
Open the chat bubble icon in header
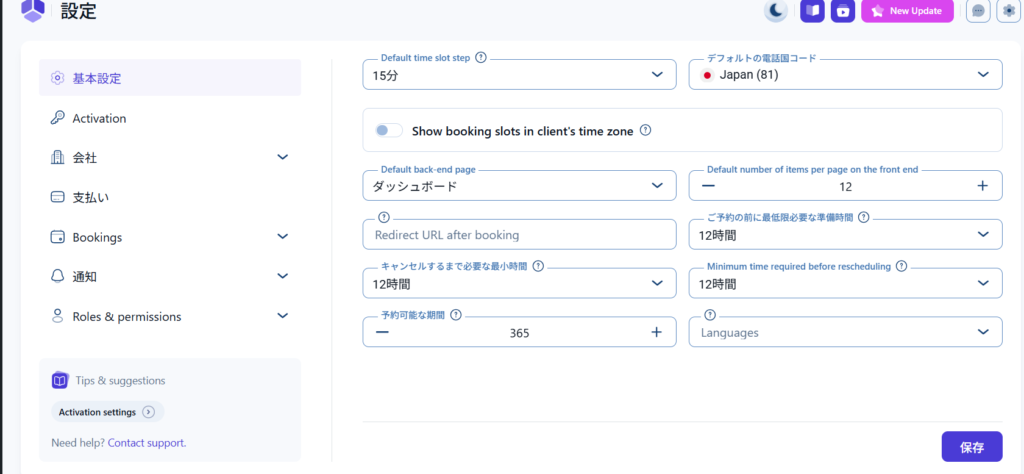click(978, 11)
